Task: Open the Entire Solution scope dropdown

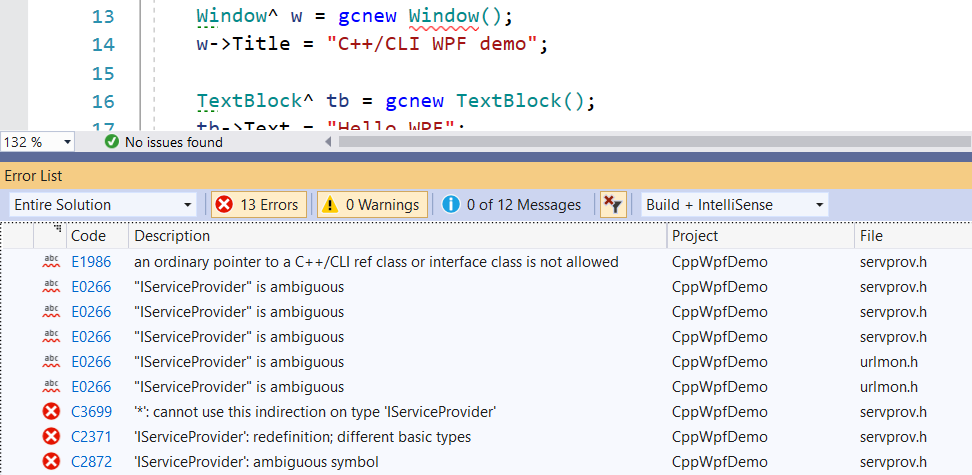Action: (x=103, y=205)
